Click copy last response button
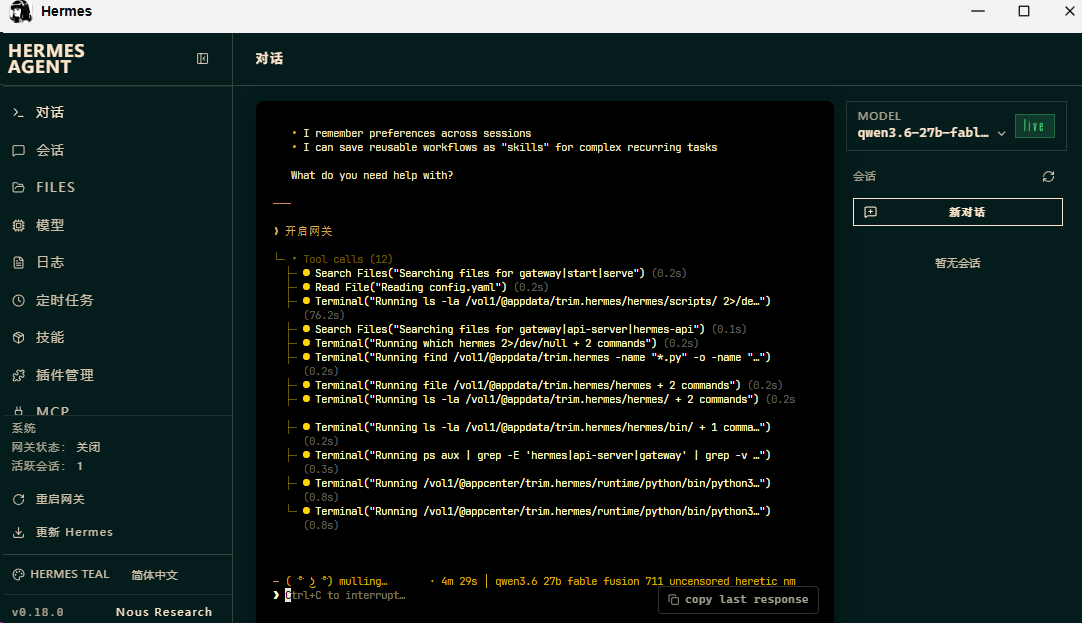 point(738,600)
